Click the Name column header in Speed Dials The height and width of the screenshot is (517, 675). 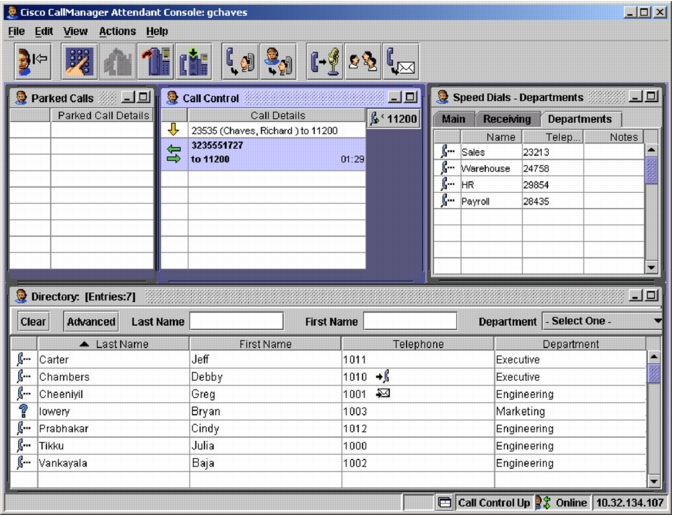492,137
